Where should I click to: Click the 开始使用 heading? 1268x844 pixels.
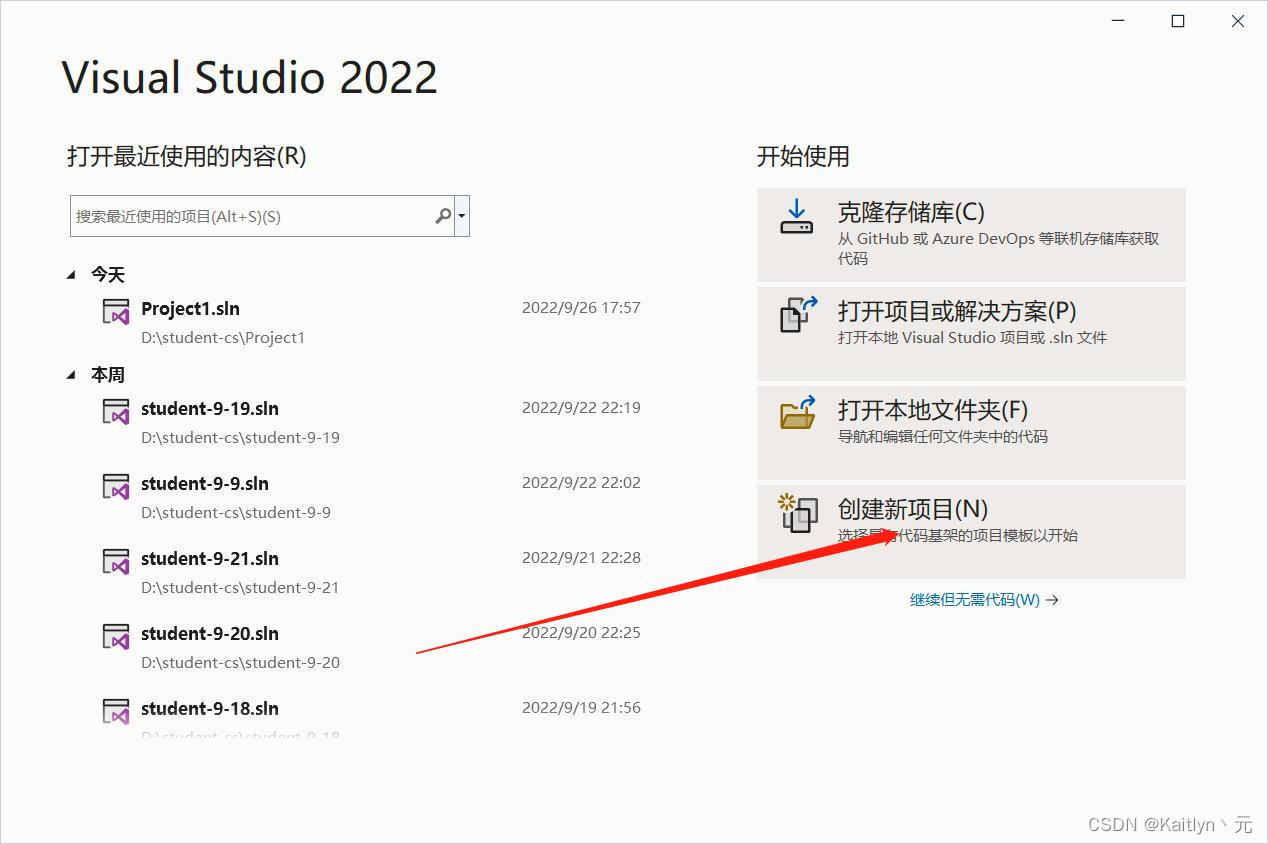tap(803, 156)
